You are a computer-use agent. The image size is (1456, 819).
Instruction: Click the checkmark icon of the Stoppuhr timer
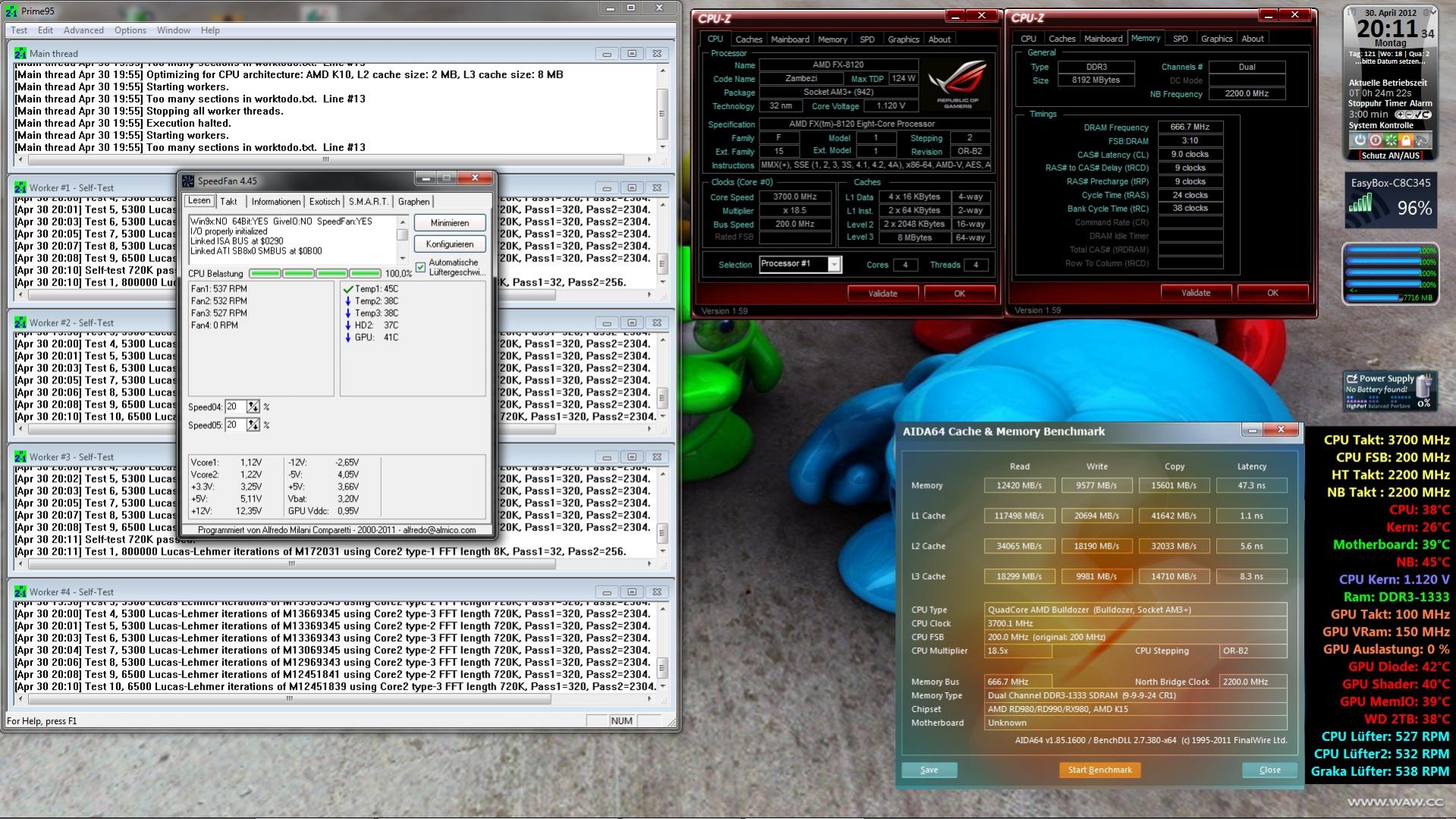pyautogui.click(x=1417, y=115)
